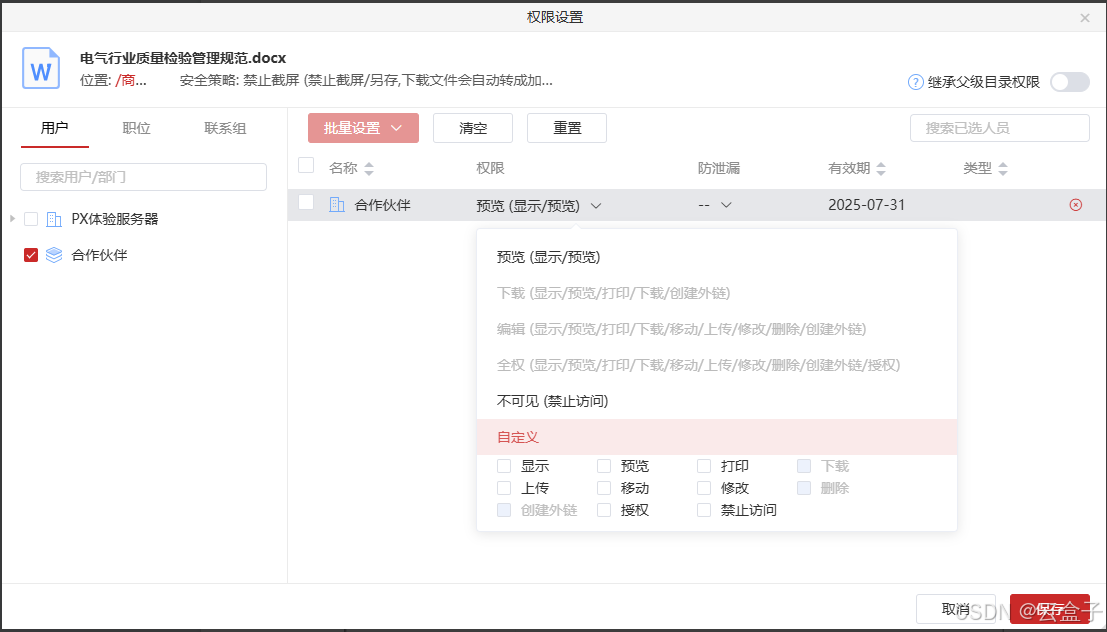Click the 搜索已选人员 search field

[x=1000, y=128]
